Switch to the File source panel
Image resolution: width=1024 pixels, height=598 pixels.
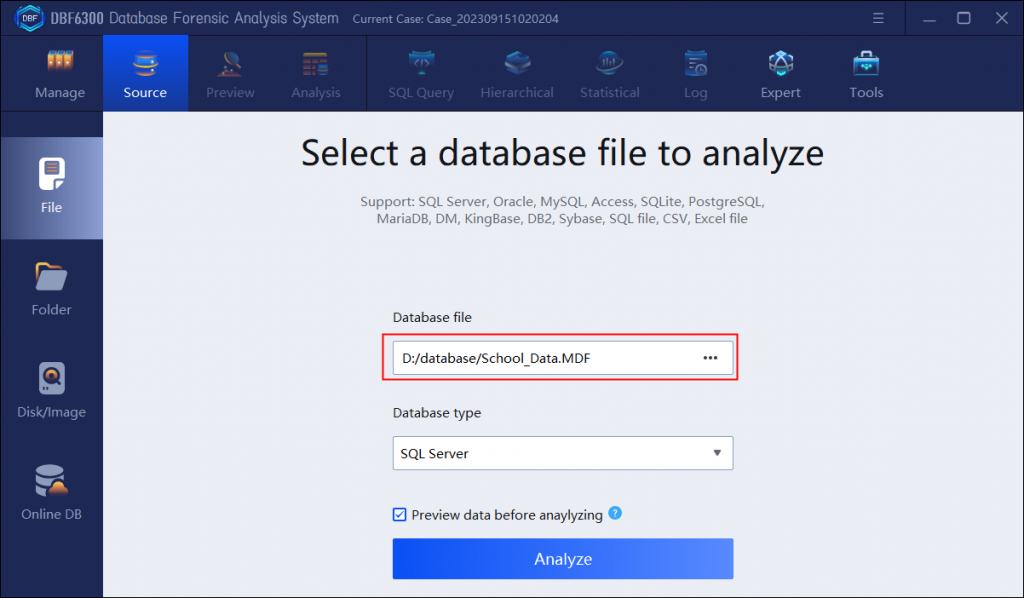click(51, 186)
